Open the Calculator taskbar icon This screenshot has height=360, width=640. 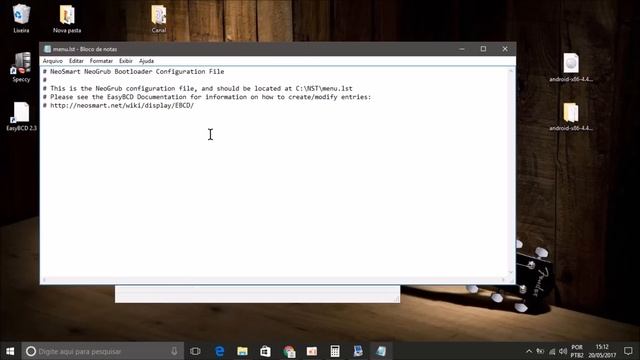pyautogui.click(x=335, y=351)
